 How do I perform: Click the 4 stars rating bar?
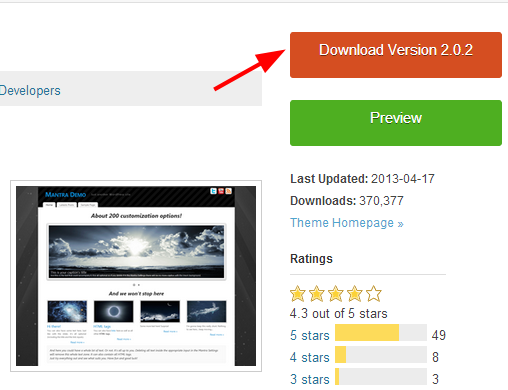[x=381, y=354]
